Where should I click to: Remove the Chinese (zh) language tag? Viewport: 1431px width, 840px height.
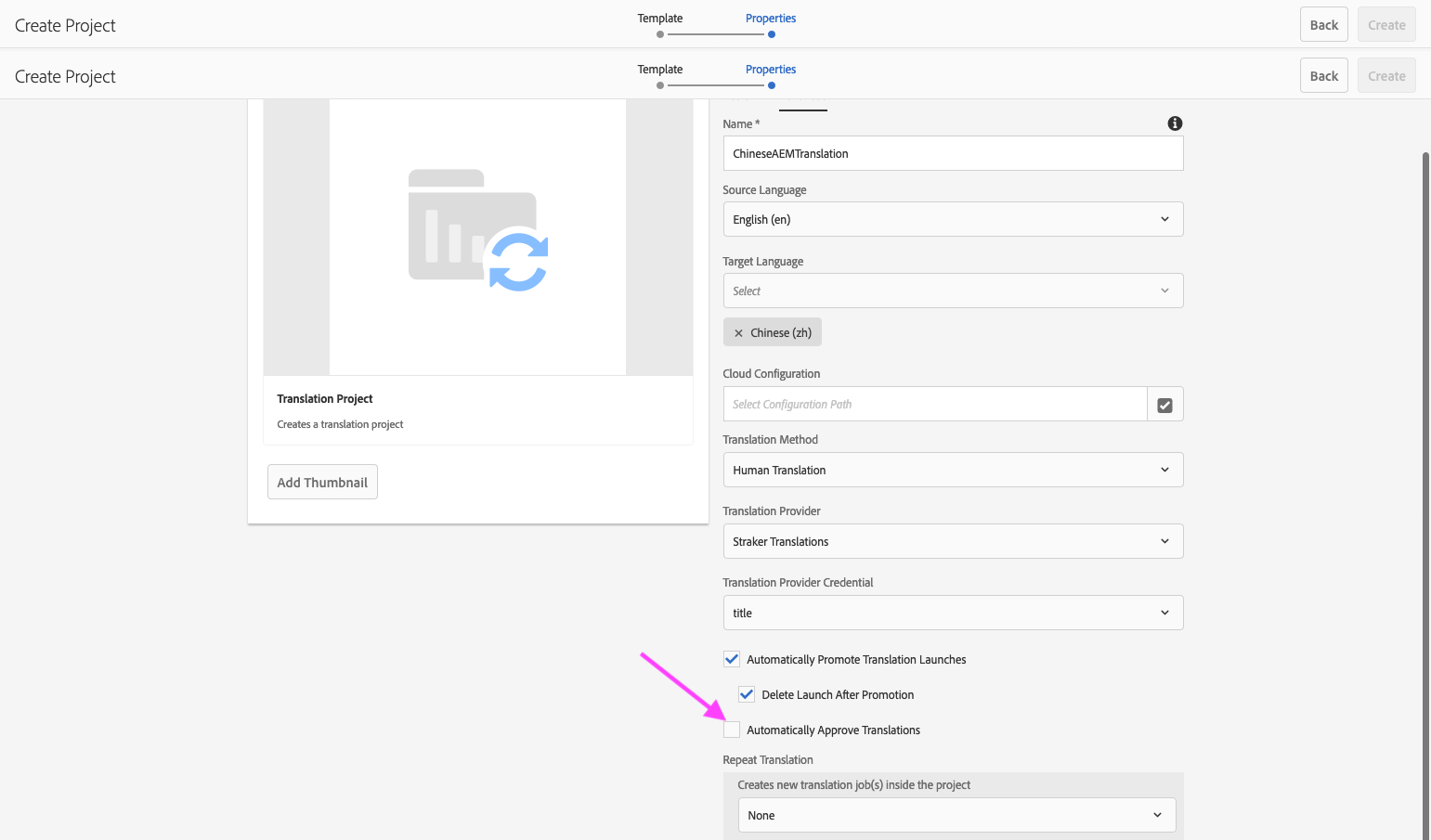(x=738, y=333)
